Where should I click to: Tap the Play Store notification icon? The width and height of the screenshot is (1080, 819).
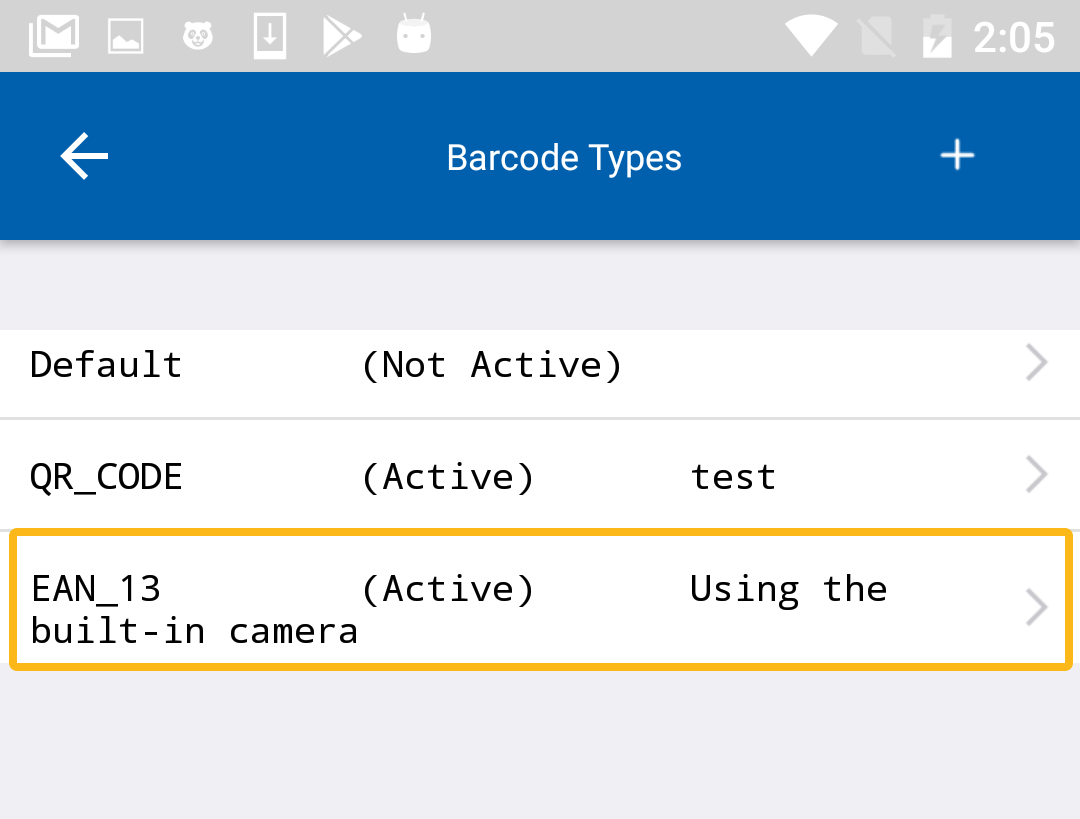click(x=342, y=37)
